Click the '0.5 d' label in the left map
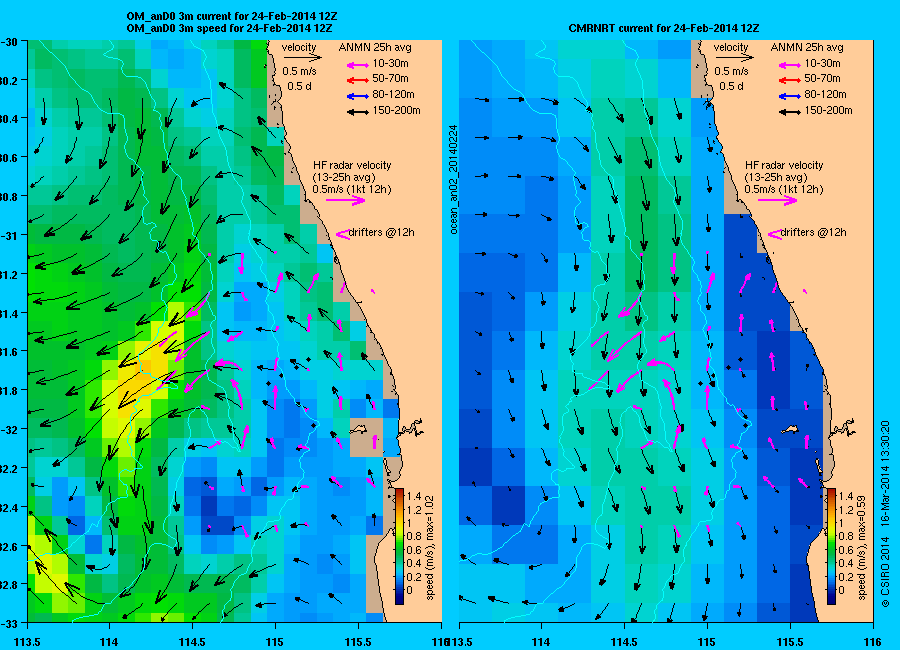The height and width of the screenshot is (650, 900). [x=300, y=86]
